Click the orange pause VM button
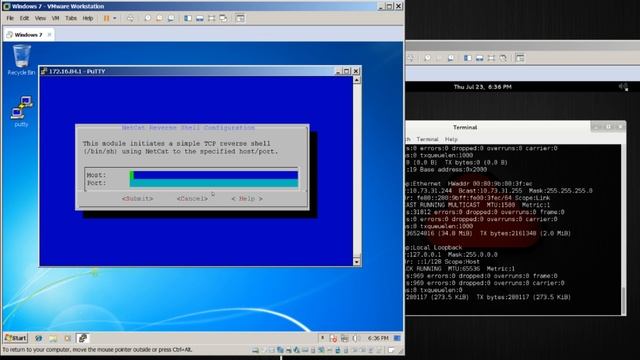Viewport: 640px width, 360px height. [x=107, y=18]
